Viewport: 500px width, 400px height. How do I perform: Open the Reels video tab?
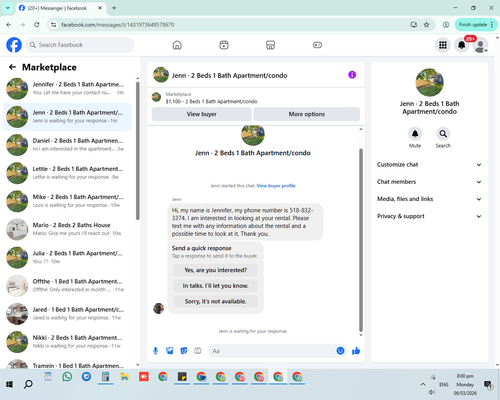coord(224,45)
